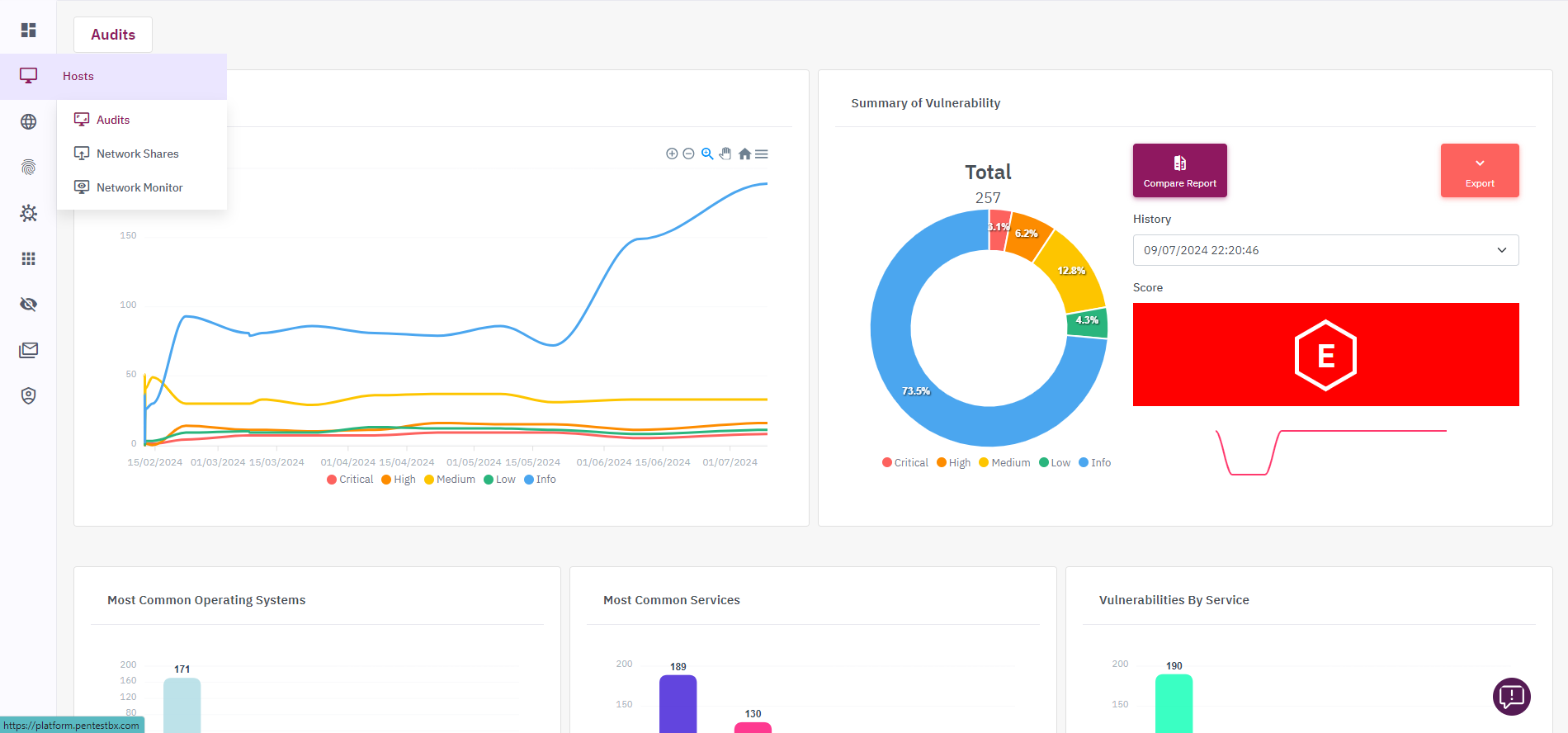
Task: Toggle Low in donut chart legend
Action: coord(1055,463)
